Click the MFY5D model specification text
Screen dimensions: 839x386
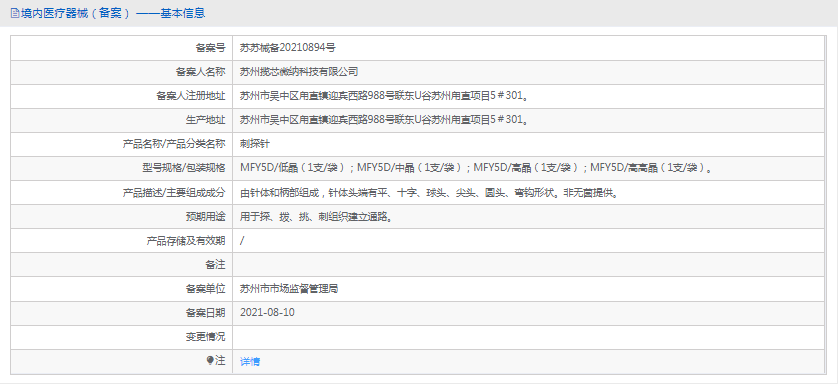tap(476, 168)
